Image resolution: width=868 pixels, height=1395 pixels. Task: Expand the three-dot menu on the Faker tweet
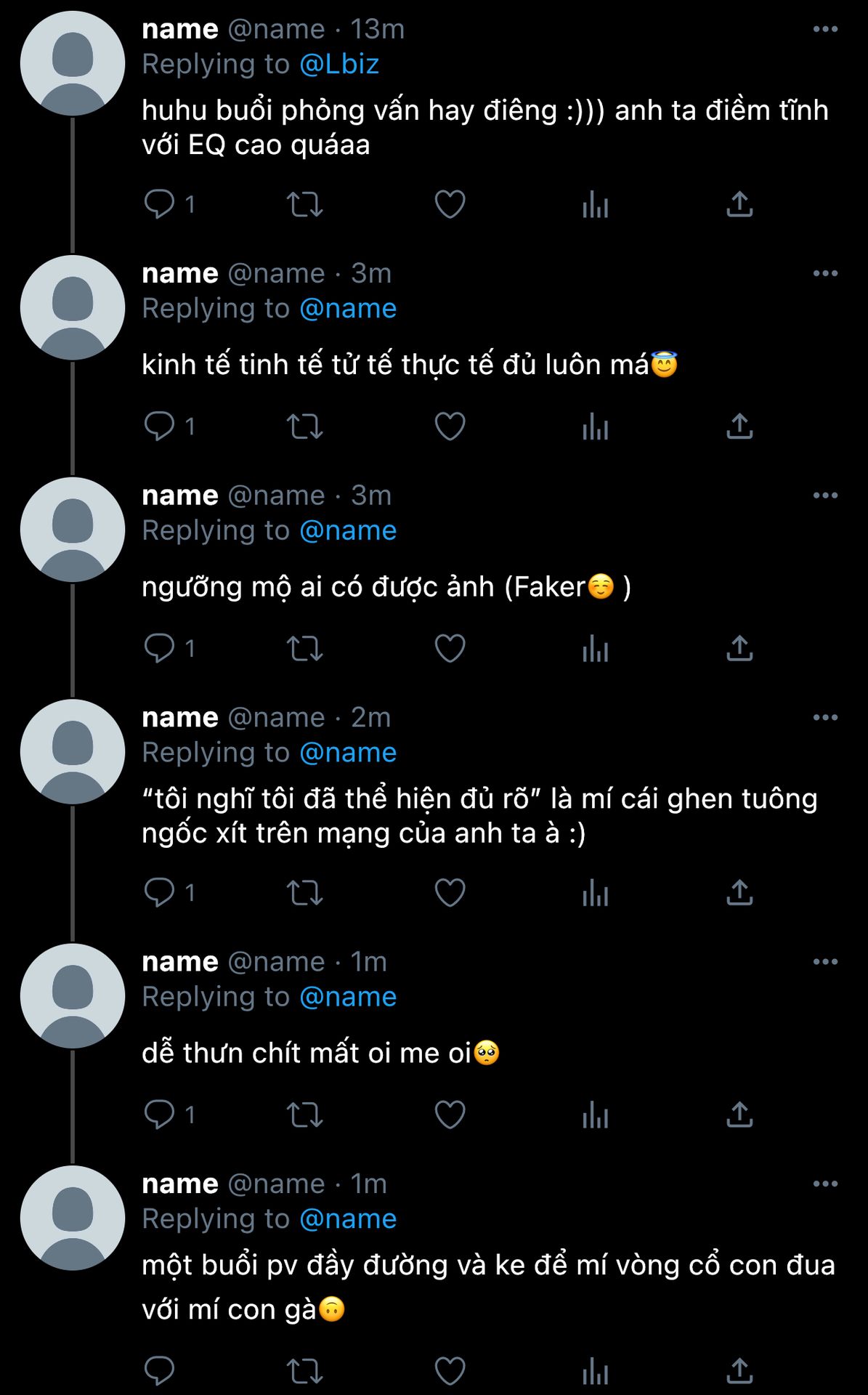pyautogui.click(x=825, y=496)
